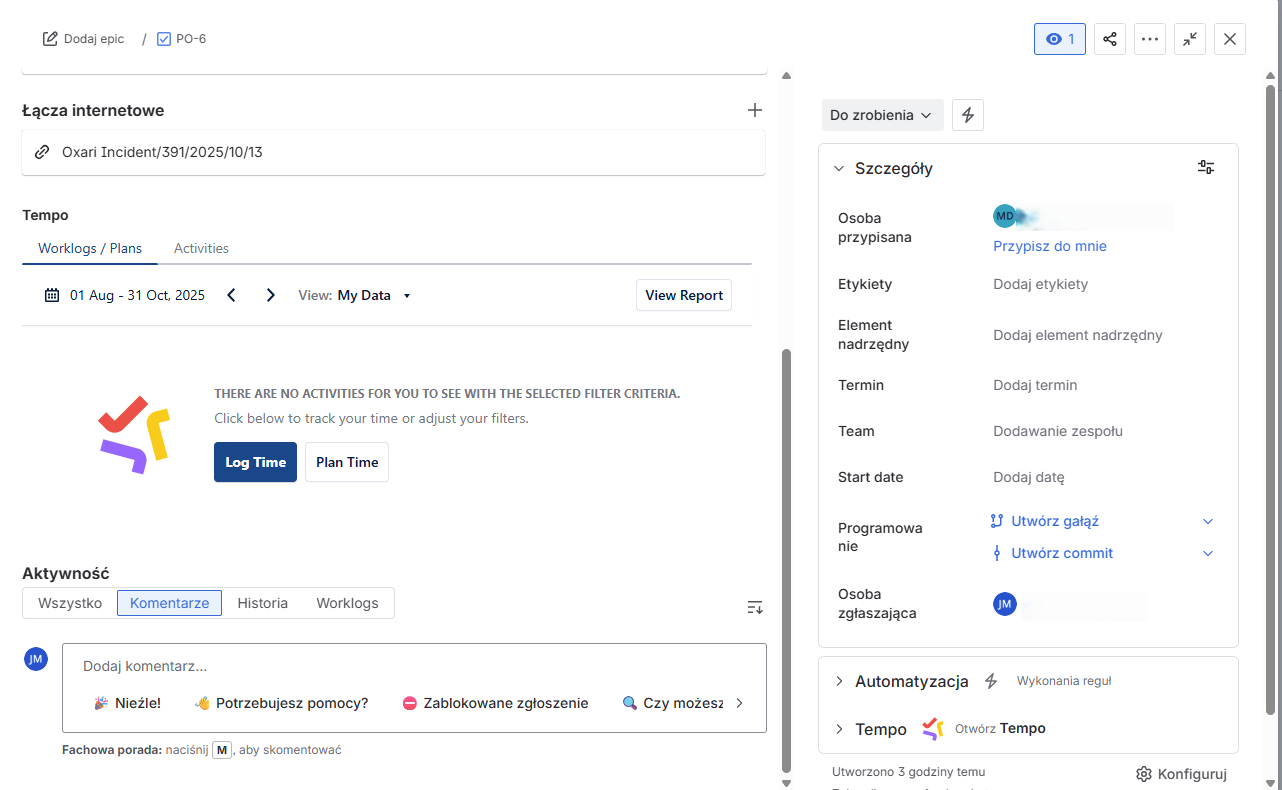Open the three-dots more actions menu

1150,39
